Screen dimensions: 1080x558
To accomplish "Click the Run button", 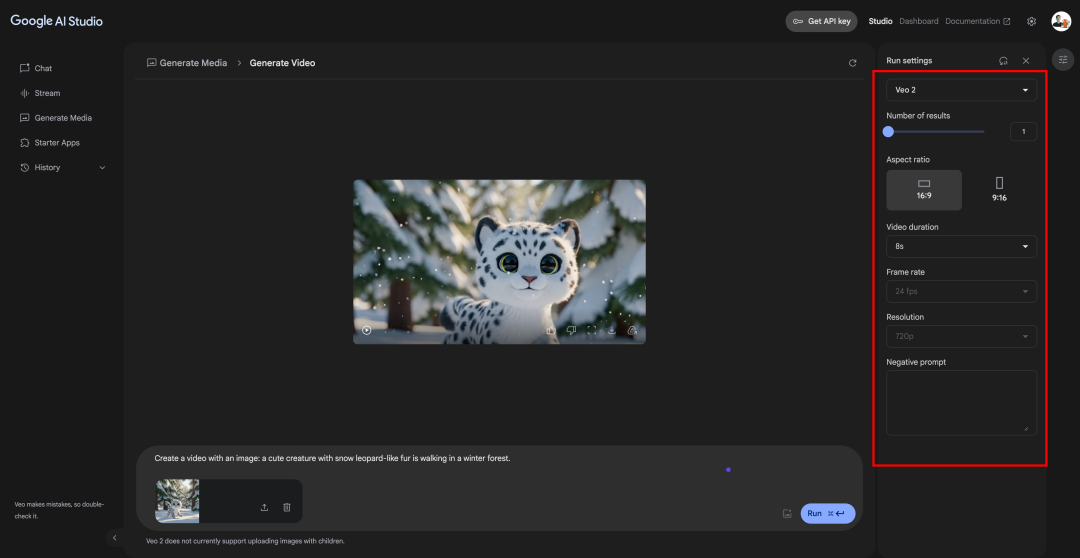I will 828,513.
